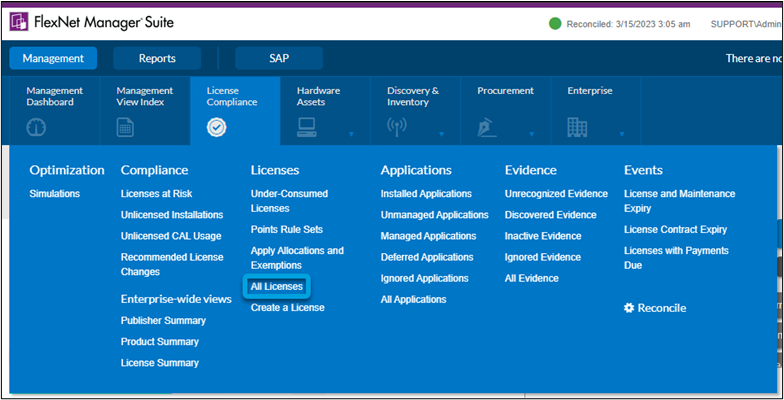
Task: Click the Management View Index grid icon
Action: coord(126,128)
